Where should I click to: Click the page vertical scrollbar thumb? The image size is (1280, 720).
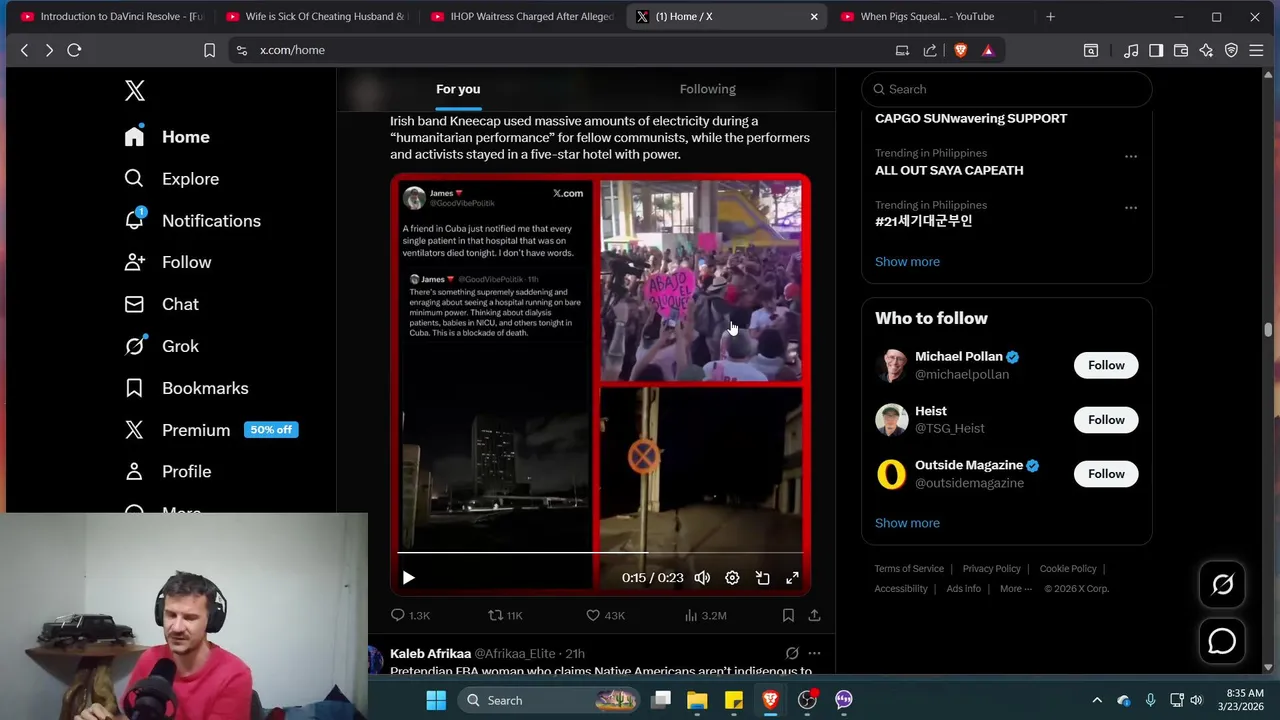click(1268, 329)
